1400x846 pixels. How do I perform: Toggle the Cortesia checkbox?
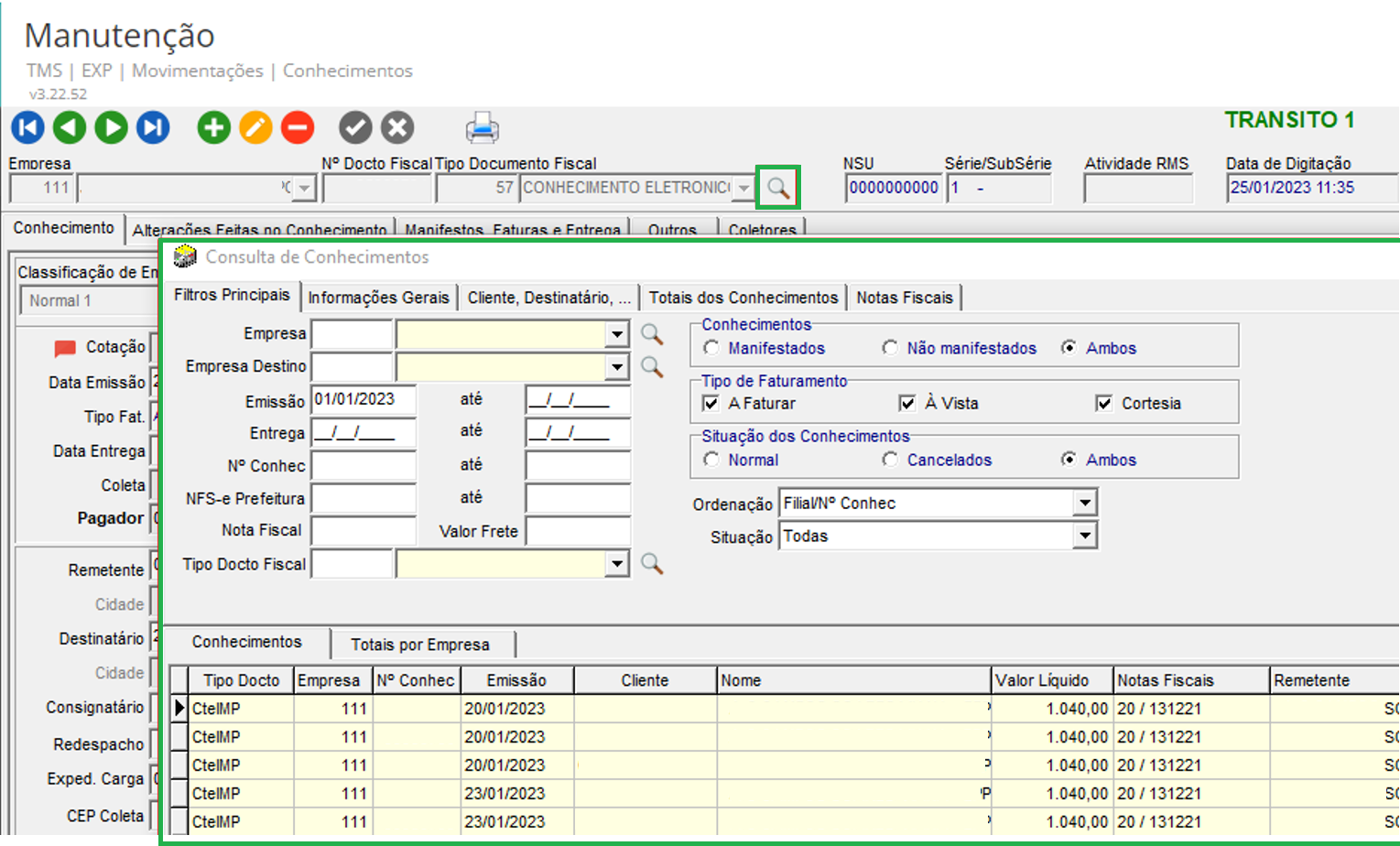[x=1104, y=404]
